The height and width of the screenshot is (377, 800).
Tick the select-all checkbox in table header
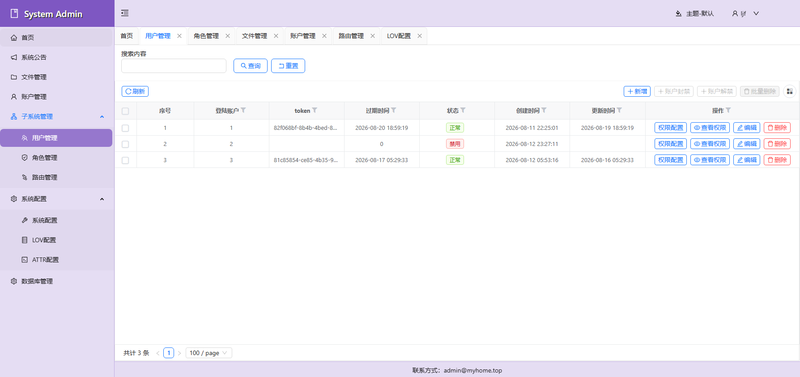(126, 111)
